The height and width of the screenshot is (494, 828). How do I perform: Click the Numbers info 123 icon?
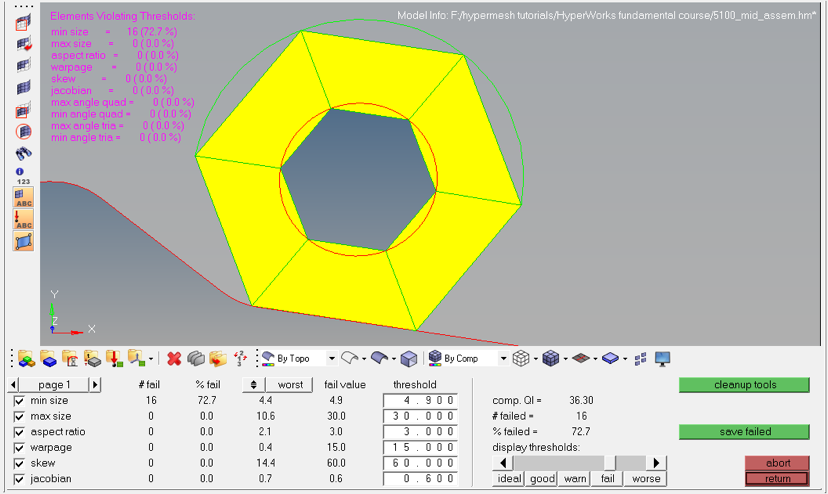(x=23, y=176)
